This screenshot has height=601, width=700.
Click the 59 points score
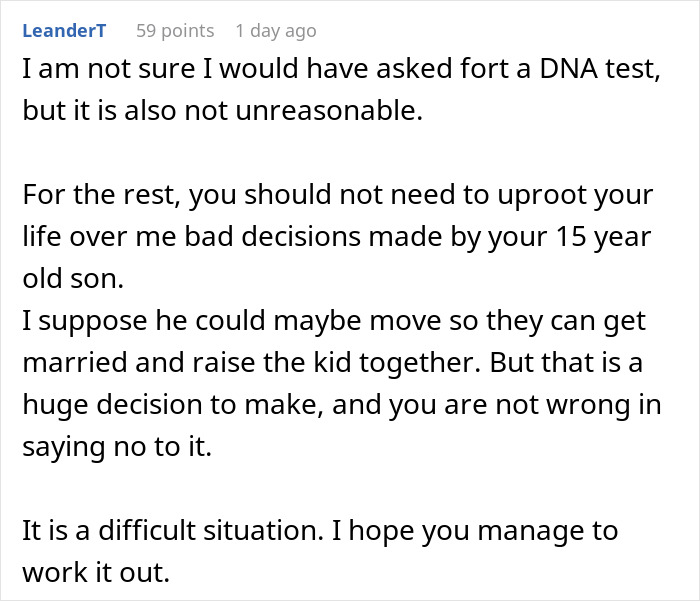coord(175,31)
